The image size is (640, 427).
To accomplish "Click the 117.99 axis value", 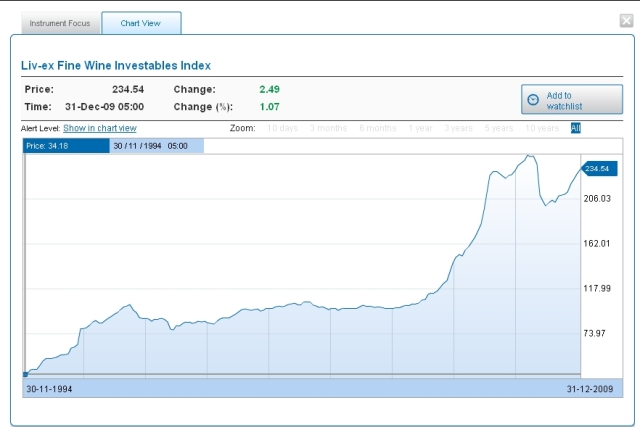I will (597, 289).
